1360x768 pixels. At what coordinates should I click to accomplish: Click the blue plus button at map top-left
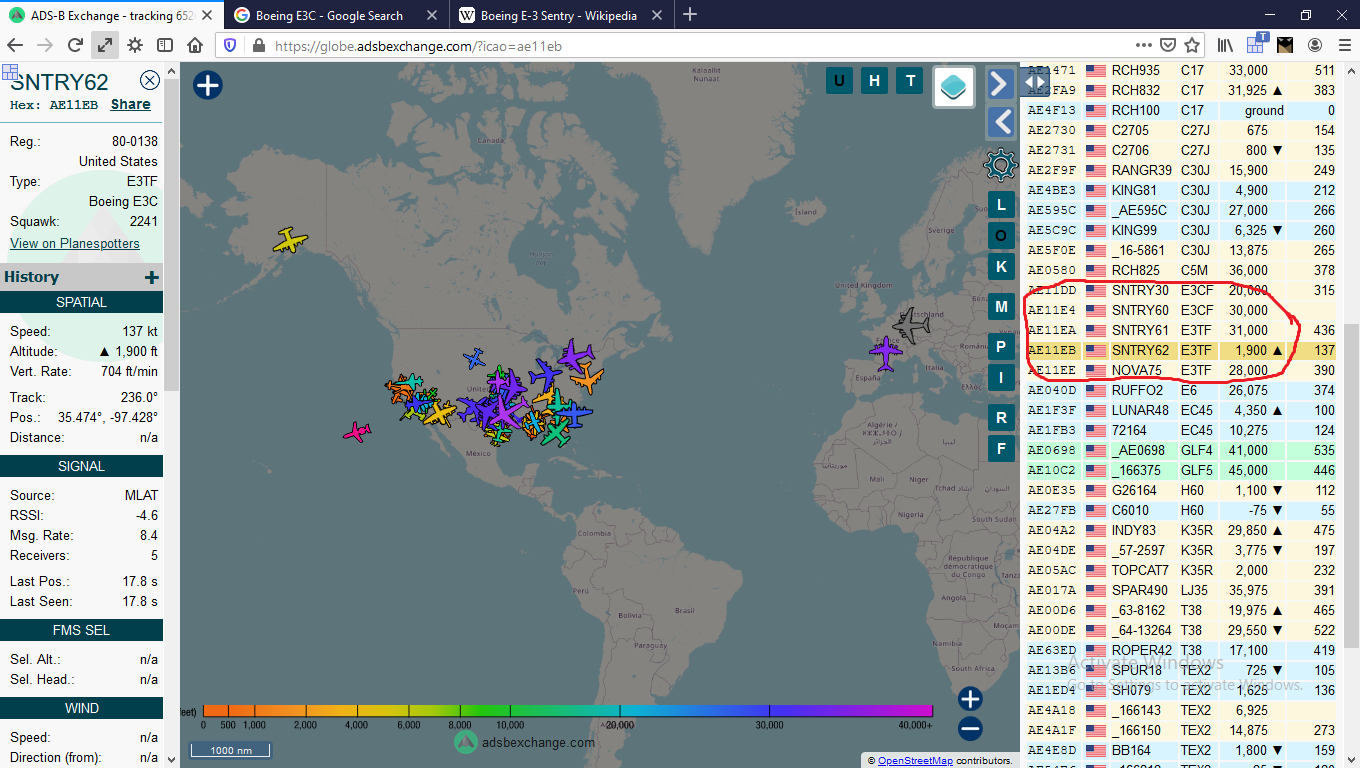click(x=207, y=85)
